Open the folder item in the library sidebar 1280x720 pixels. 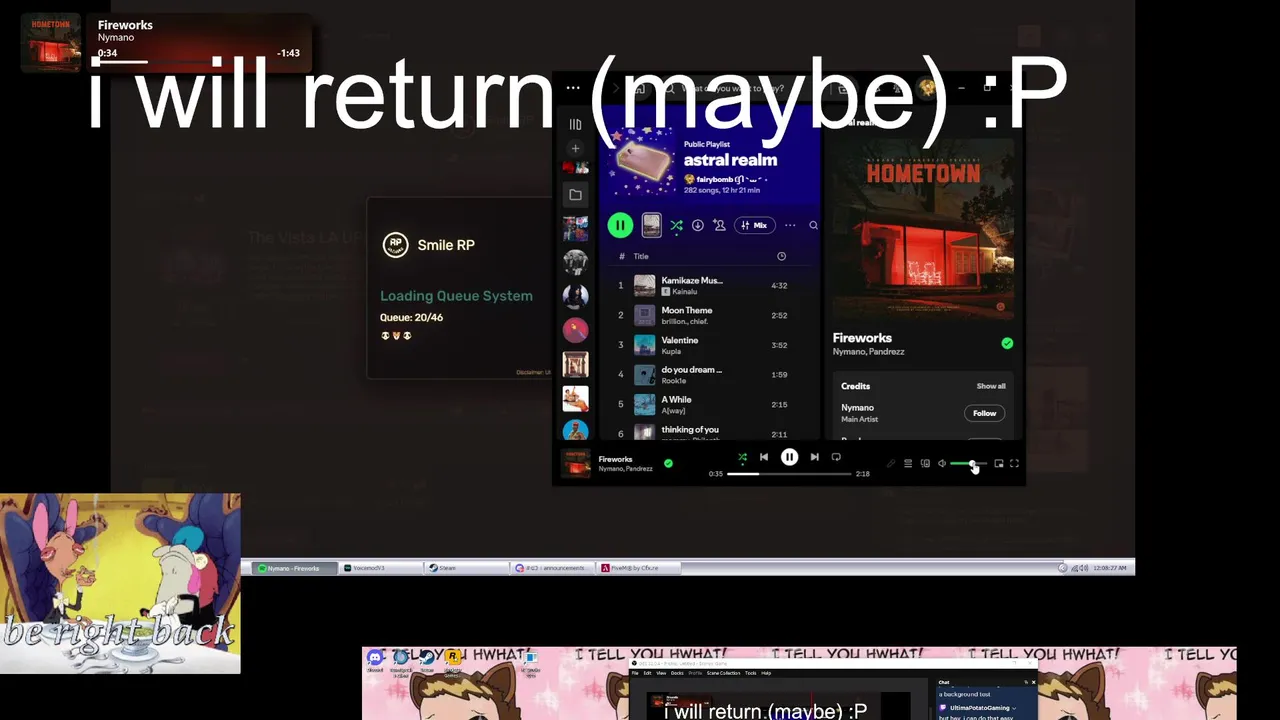coord(575,195)
